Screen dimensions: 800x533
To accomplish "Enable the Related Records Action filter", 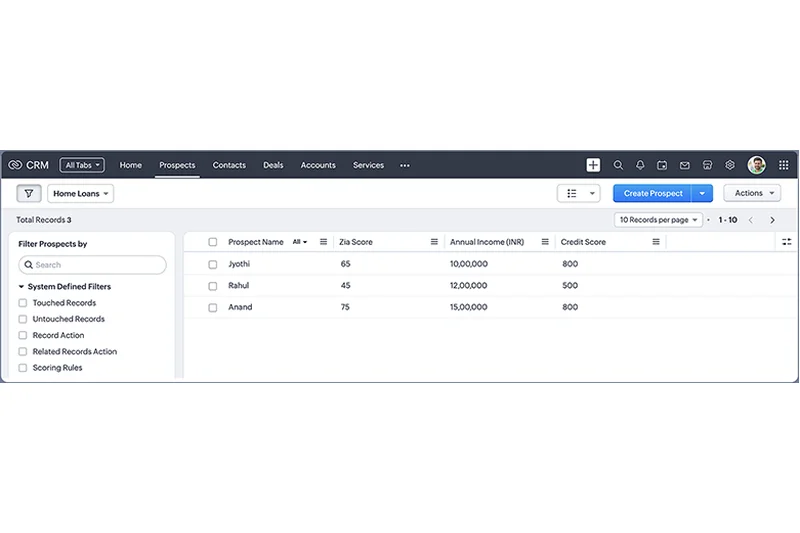I will [x=22, y=351].
